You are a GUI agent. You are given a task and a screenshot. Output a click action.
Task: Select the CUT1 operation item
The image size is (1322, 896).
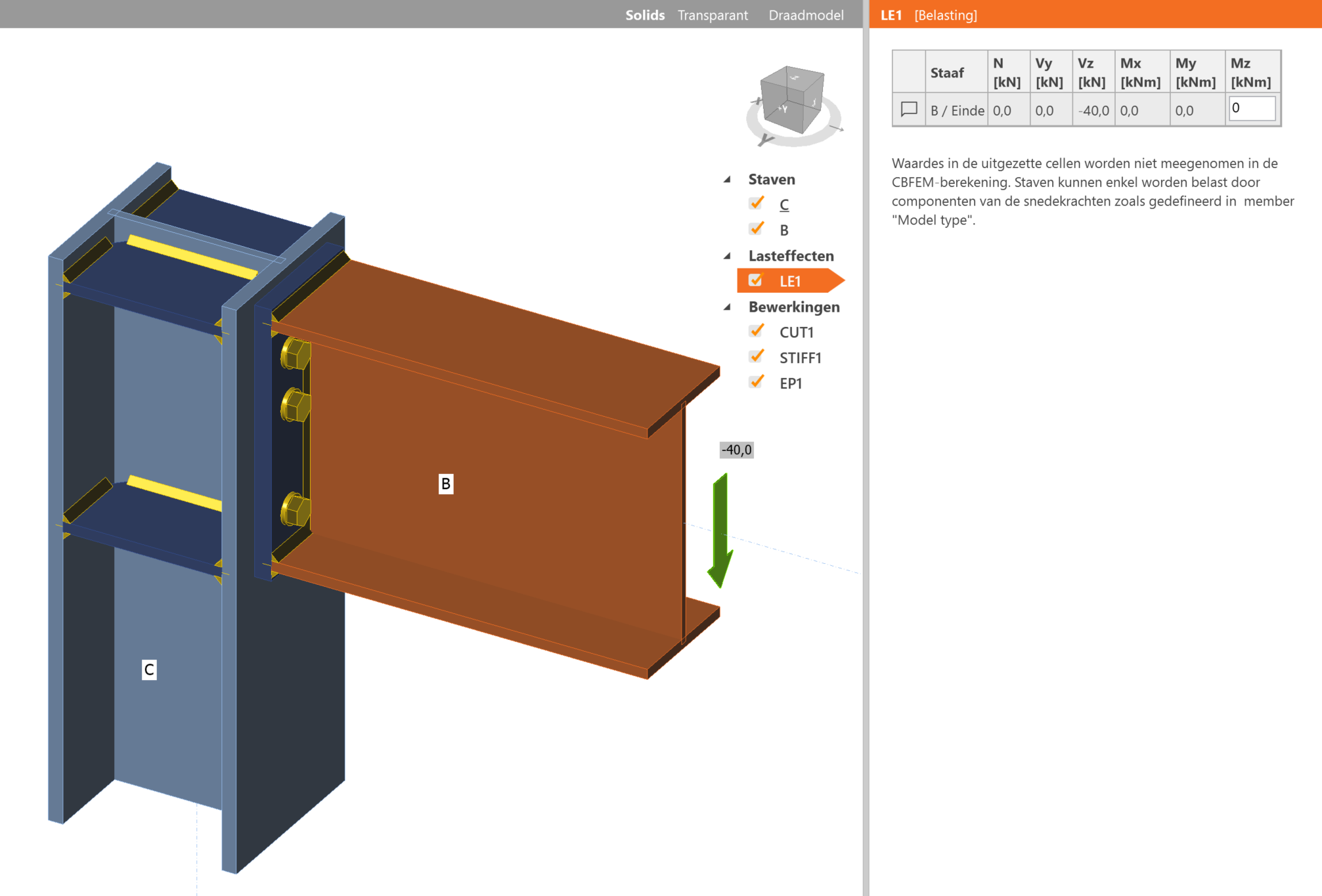pos(796,332)
